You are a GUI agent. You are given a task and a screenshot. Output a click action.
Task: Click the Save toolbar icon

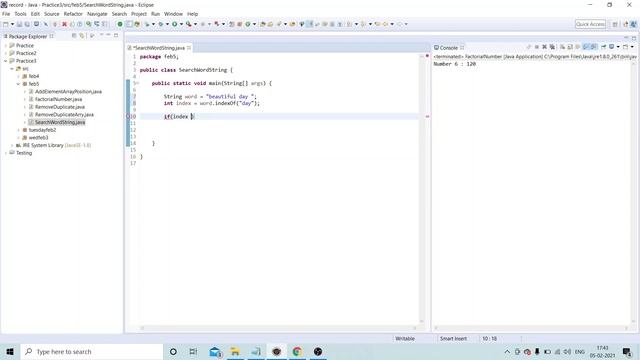tap(19, 24)
